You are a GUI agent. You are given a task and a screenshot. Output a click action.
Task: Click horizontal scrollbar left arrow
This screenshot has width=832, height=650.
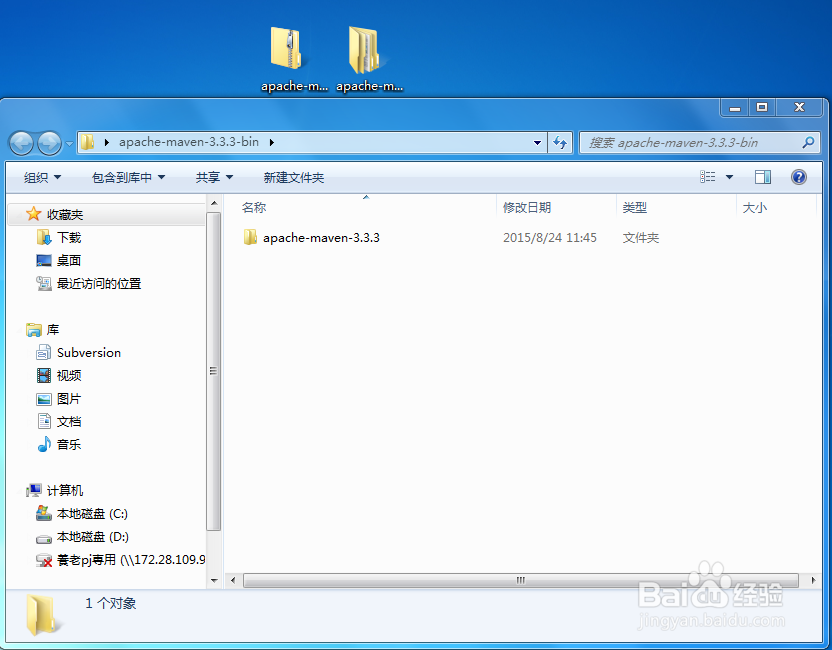tap(233, 580)
